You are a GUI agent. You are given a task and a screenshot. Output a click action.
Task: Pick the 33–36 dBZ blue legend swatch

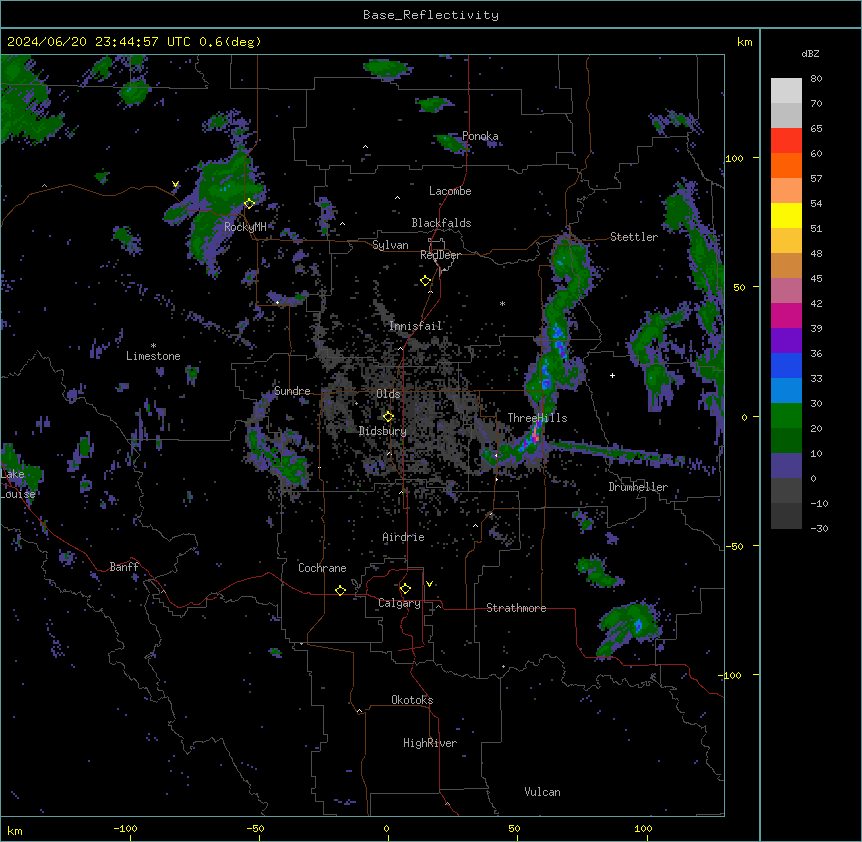pos(786,365)
